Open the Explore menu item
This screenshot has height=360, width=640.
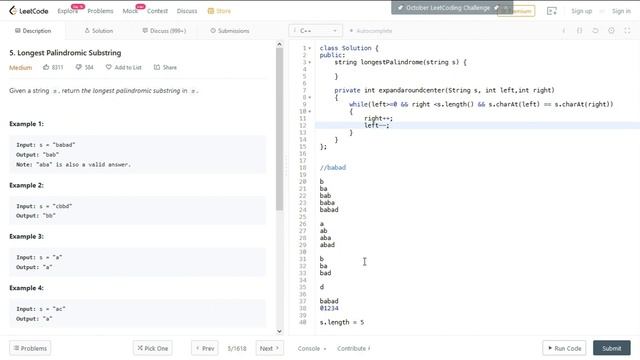click(x=67, y=11)
